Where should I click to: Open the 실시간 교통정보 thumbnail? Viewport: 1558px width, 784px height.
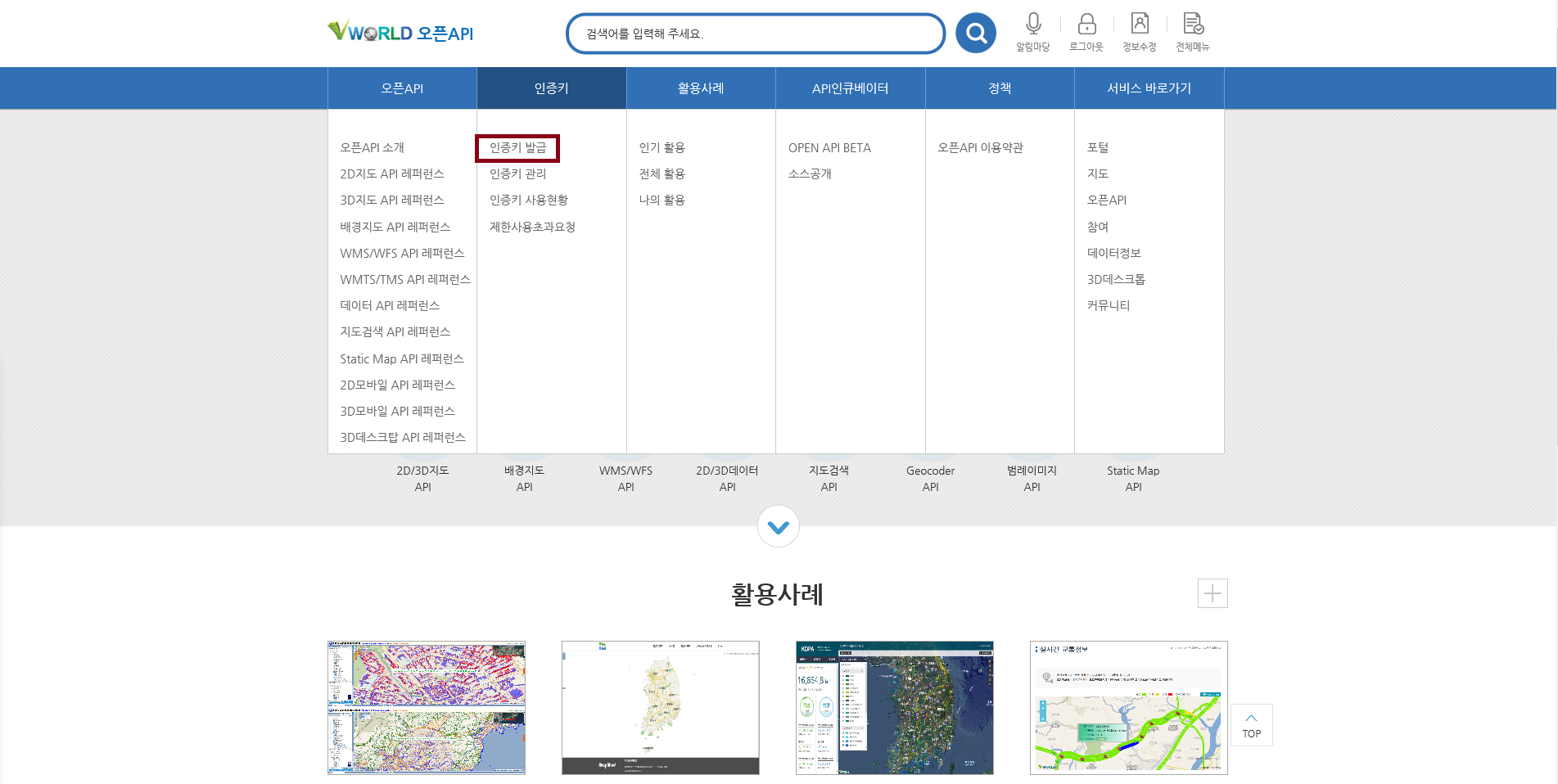[x=1129, y=708]
